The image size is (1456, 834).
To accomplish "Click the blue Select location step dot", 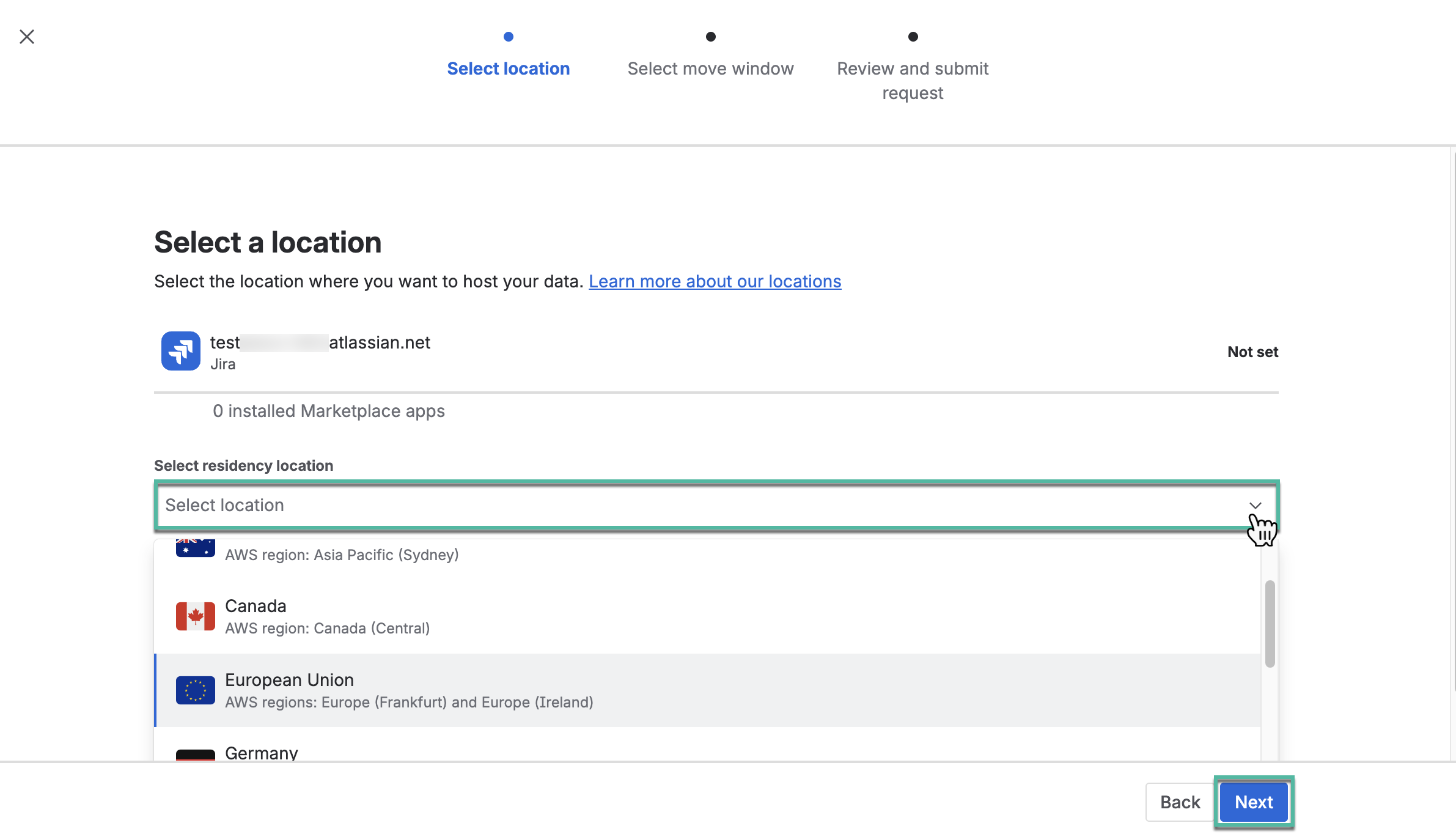I will 508,37.
